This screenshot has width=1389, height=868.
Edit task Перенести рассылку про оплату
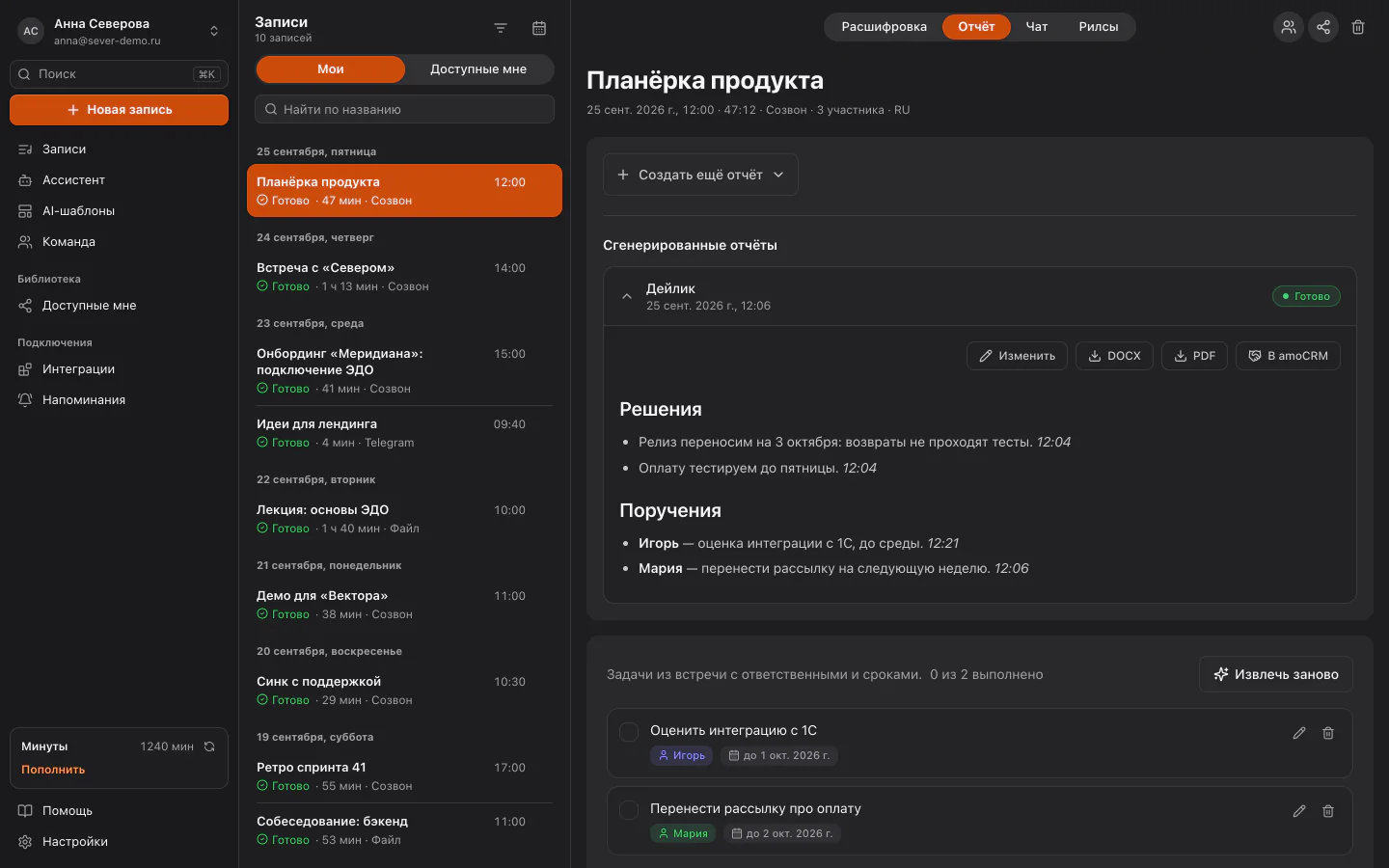(1299, 811)
